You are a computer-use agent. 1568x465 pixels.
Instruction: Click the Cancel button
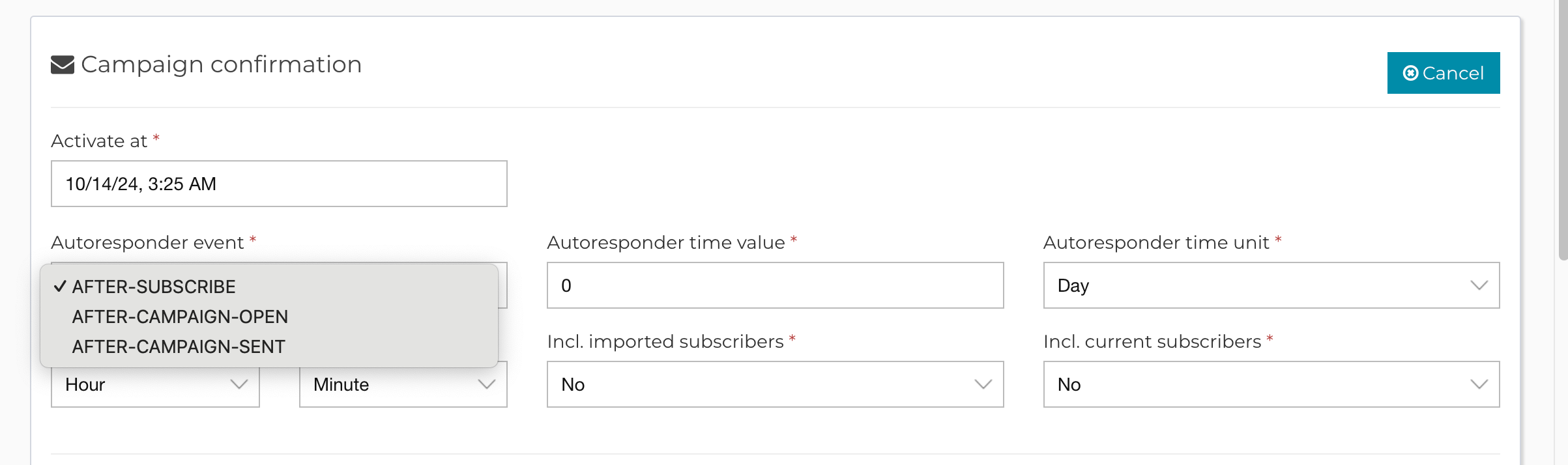(x=1443, y=73)
